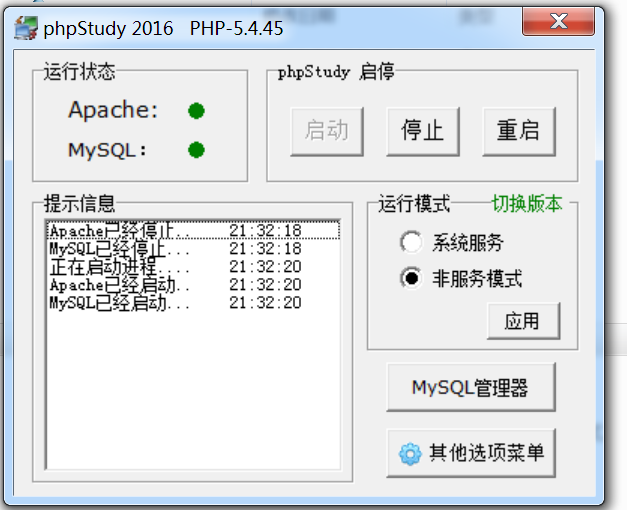This screenshot has height=510, width=627.
Task: Click the disabled 启动 button
Action: coord(327,131)
